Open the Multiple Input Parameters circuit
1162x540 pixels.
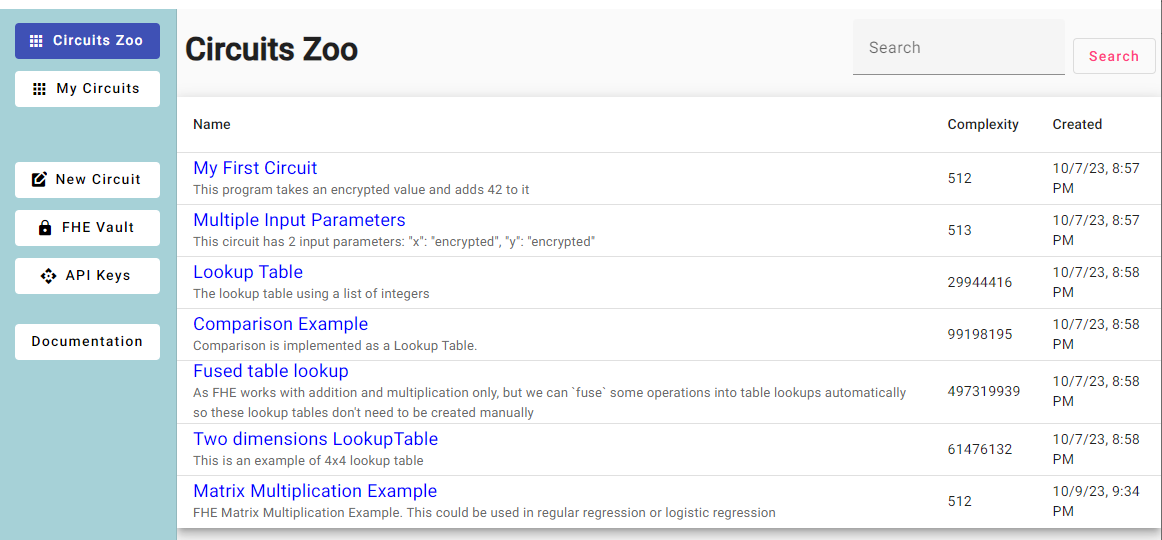pyautogui.click(x=299, y=220)
